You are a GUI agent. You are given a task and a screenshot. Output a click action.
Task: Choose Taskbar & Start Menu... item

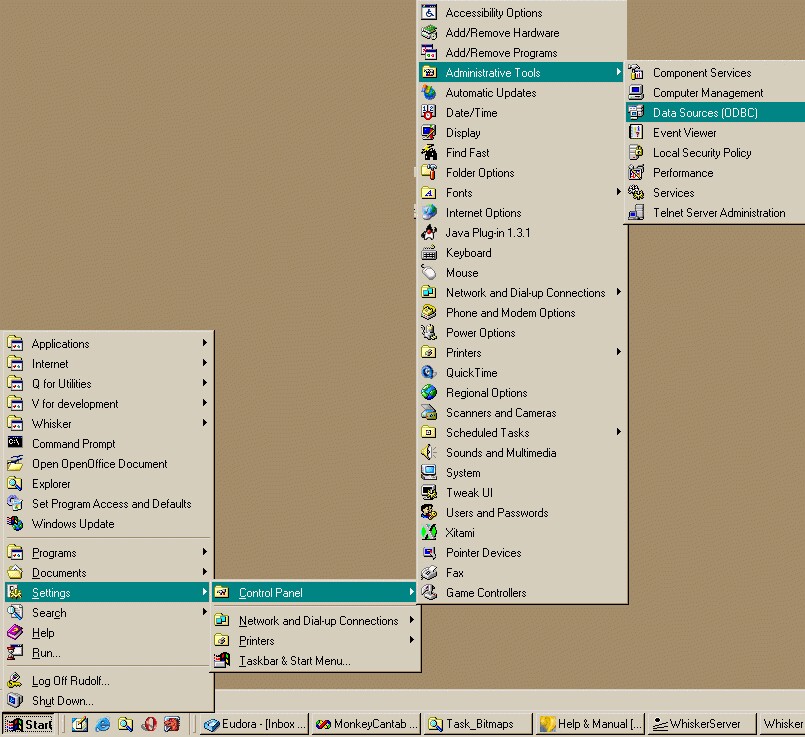pos(315,661)
